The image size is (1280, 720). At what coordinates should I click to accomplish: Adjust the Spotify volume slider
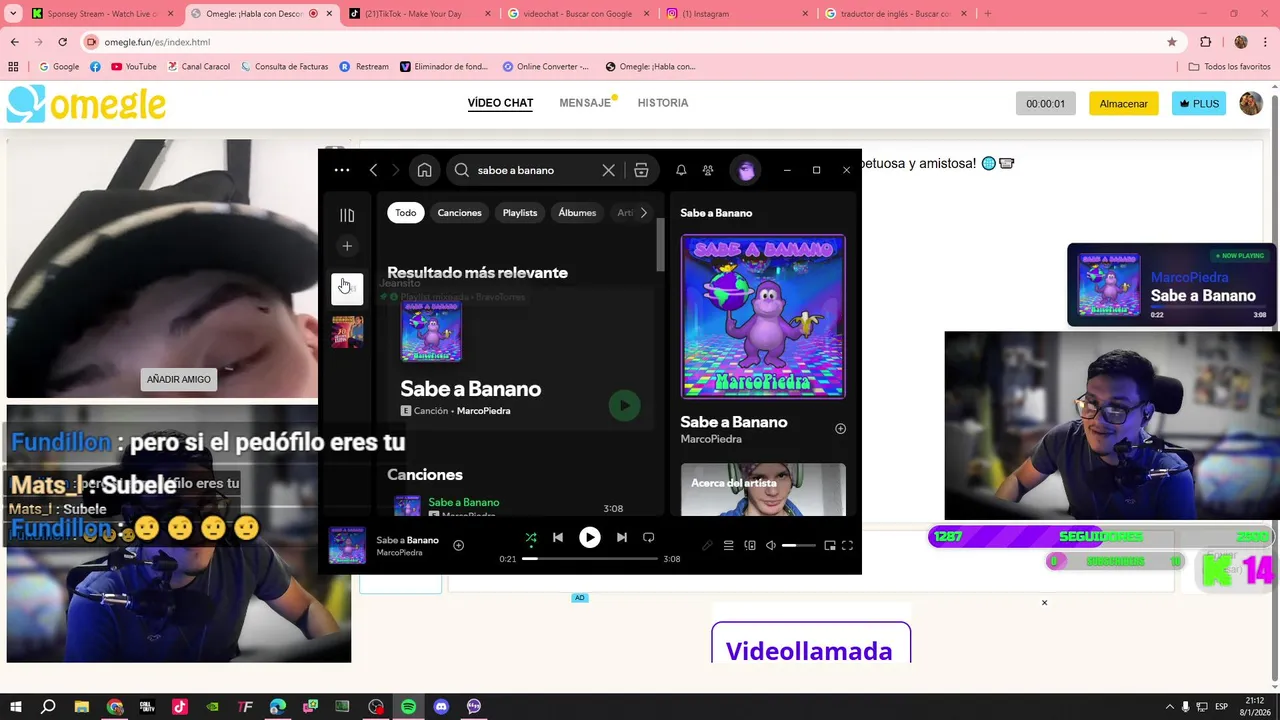(798, 545)
